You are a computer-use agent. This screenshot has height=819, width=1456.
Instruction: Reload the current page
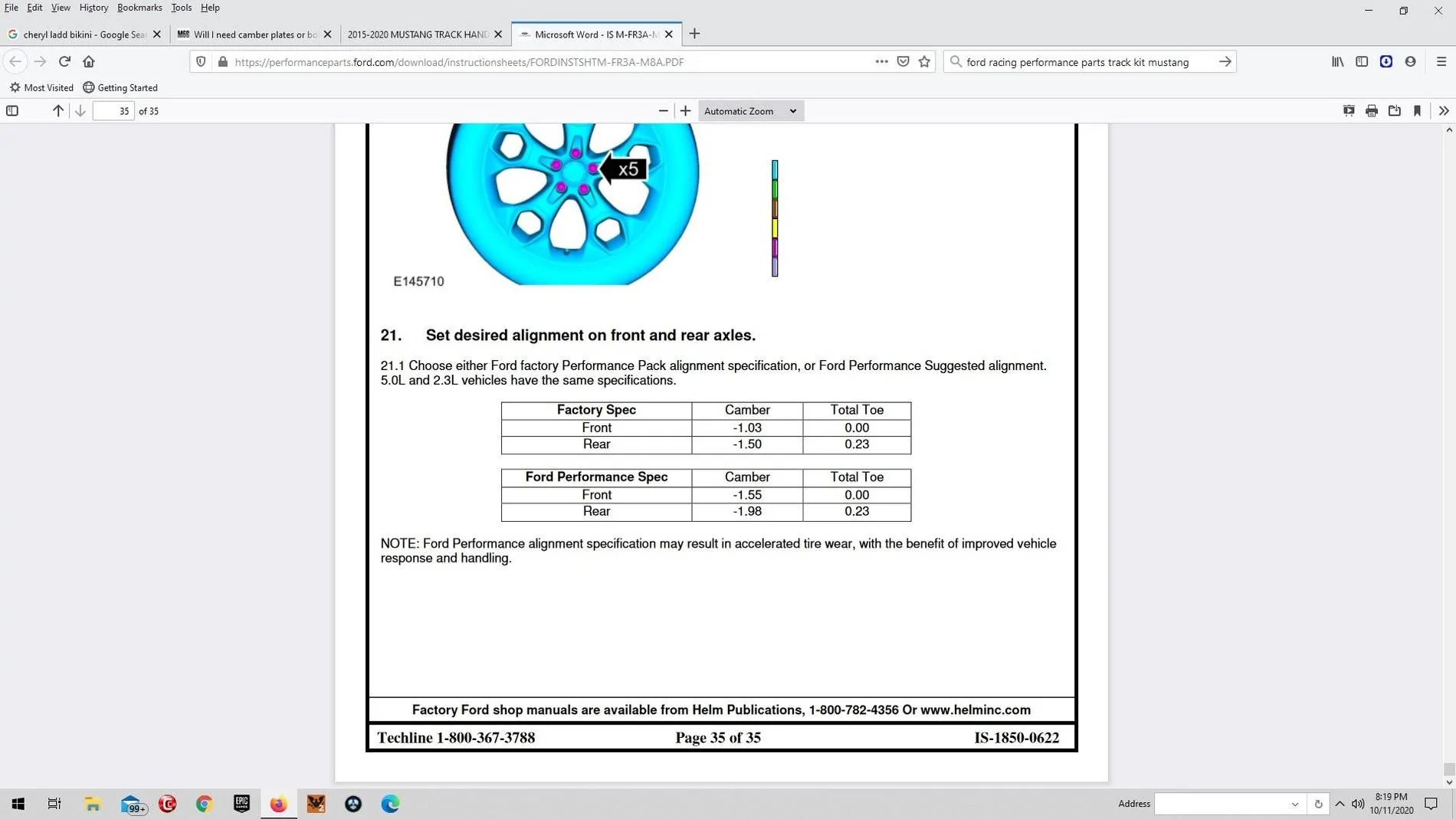coord(64,61)
